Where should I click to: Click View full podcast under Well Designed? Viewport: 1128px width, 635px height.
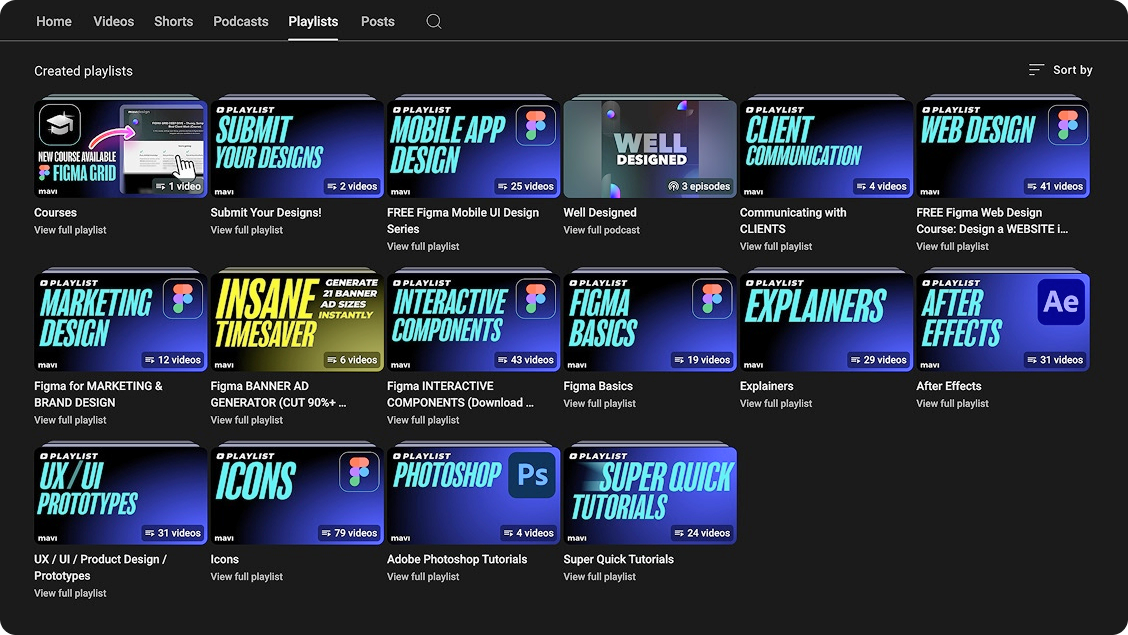click(x=601, y=230)
